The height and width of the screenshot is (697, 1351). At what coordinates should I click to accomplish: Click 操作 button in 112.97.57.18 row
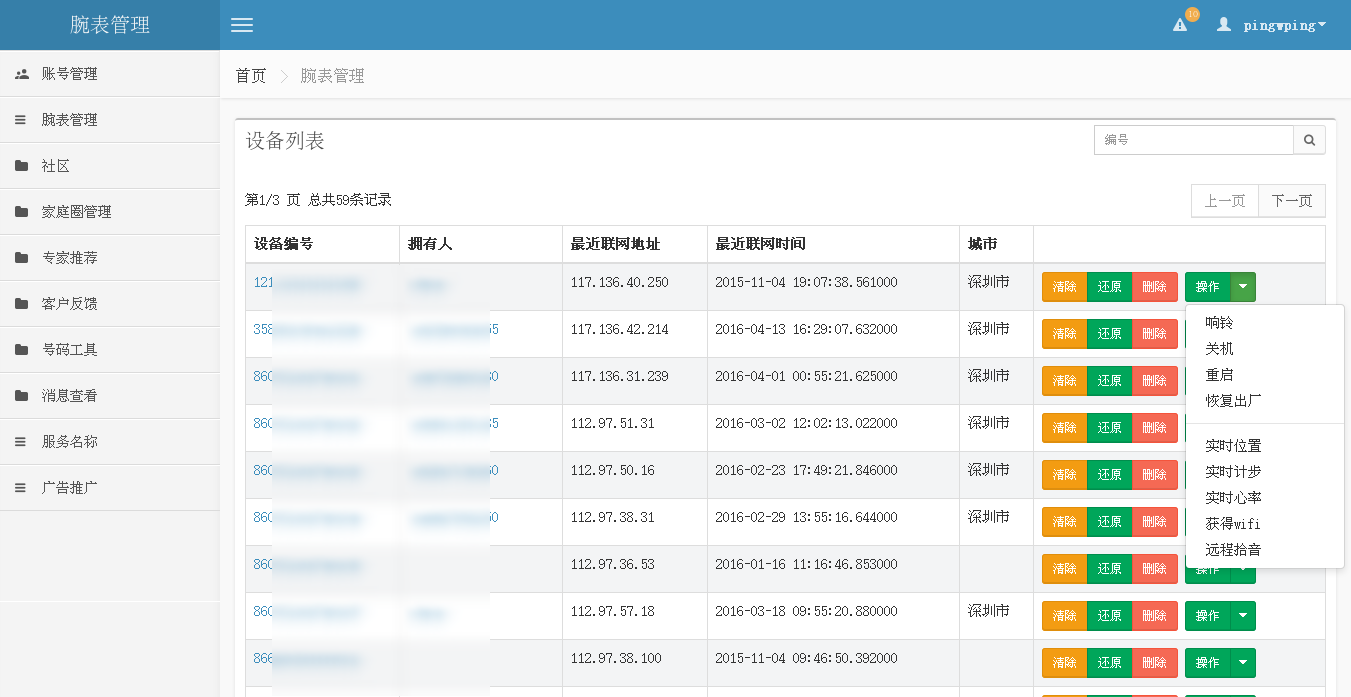point(1208,616)
